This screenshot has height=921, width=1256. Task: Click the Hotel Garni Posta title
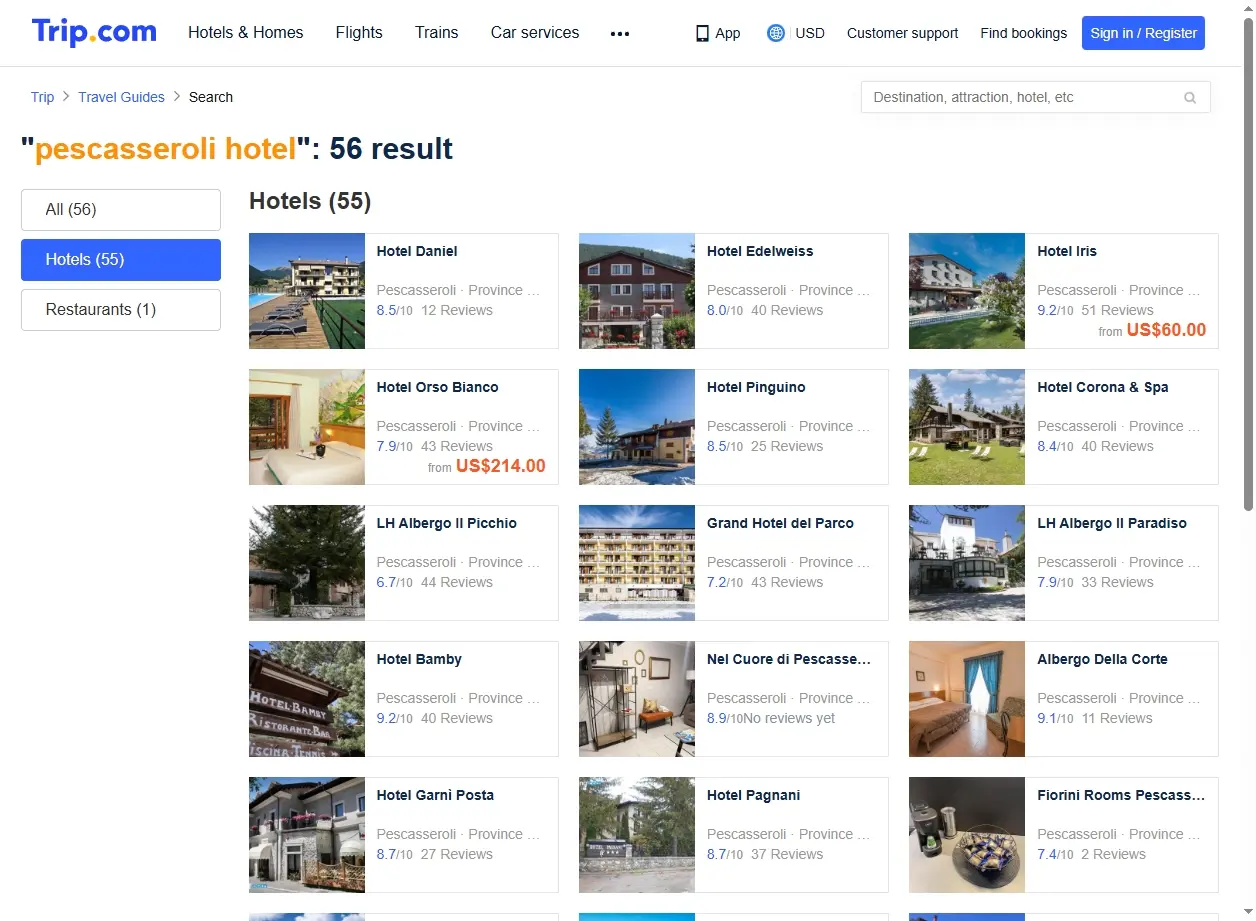pos(435,795)
